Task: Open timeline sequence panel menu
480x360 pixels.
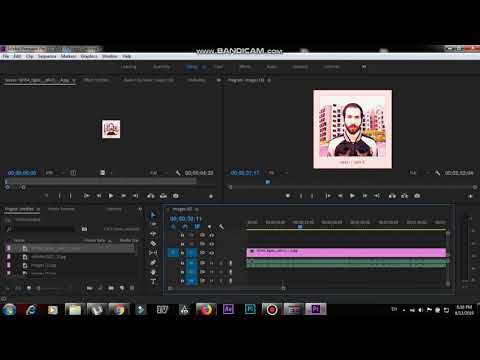Action: pos(196,209)
